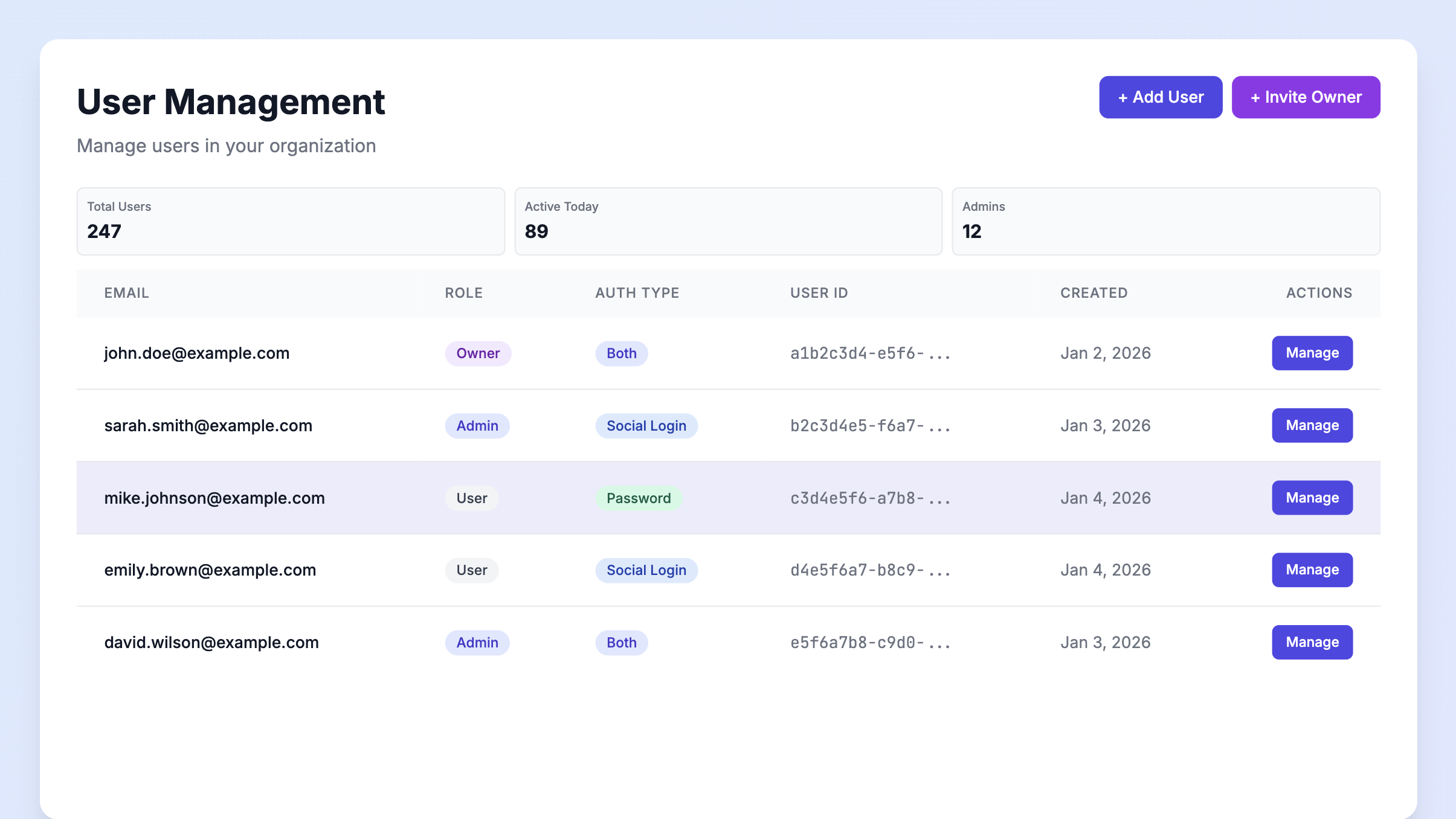
Task: Sort the table by the CREATED column
Action: (1094, 293)
